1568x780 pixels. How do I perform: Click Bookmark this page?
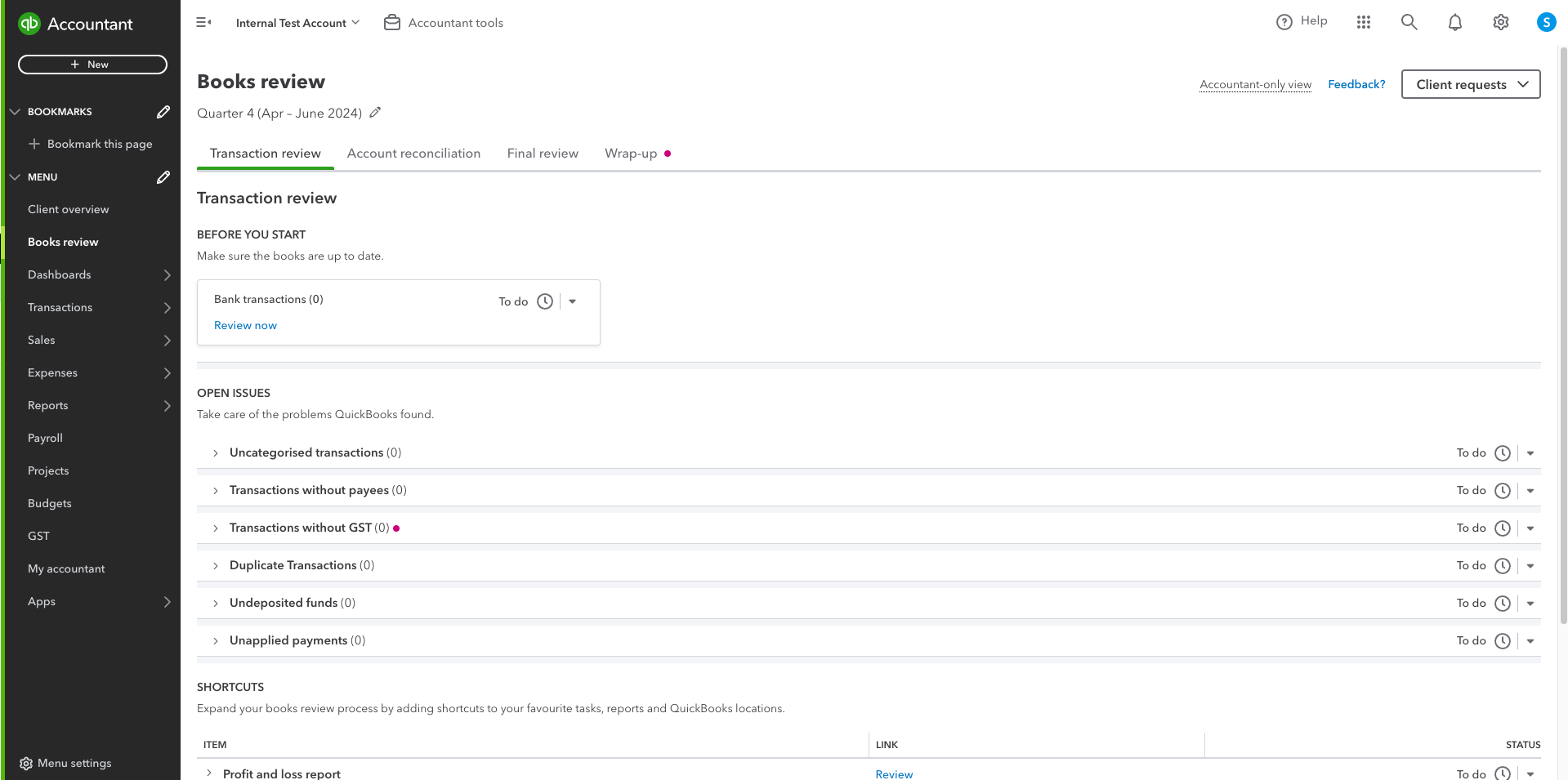click(100, 144)
